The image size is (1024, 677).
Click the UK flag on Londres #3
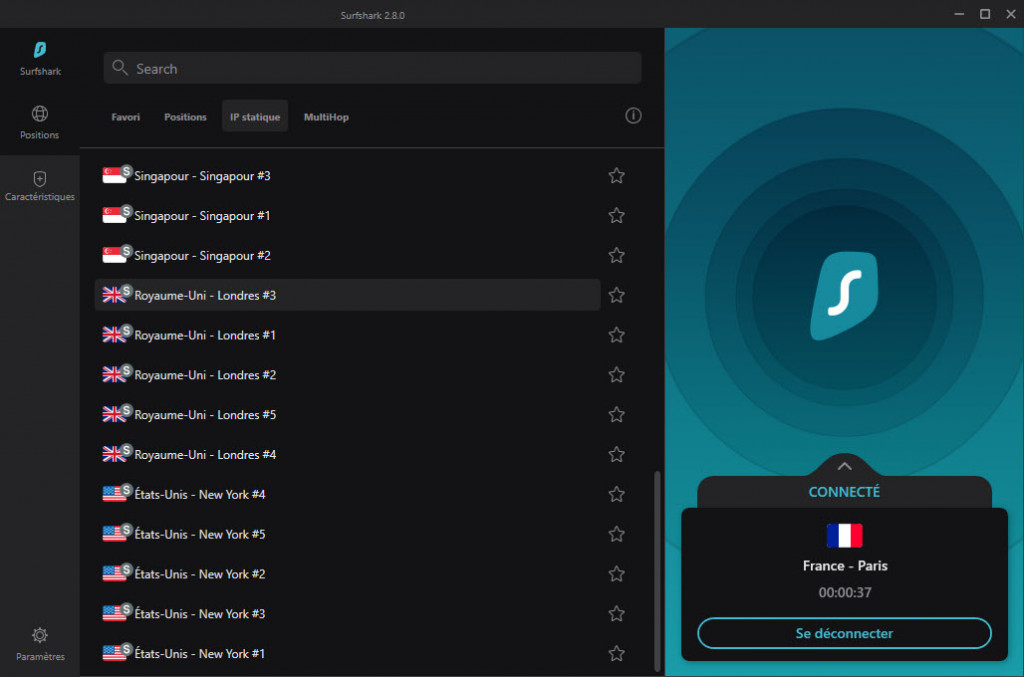(114, 295)
